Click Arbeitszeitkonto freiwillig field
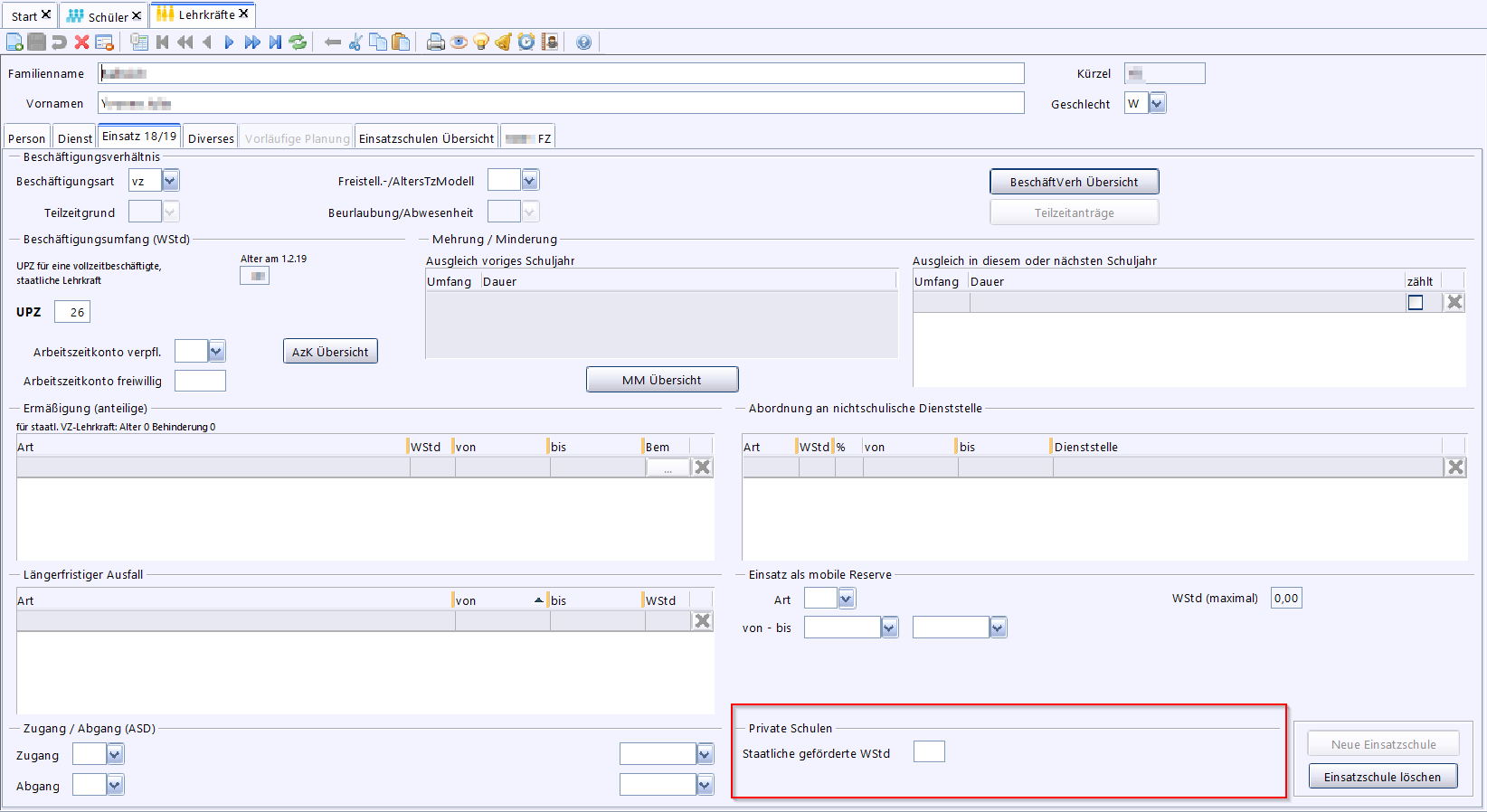 pos(200,381)
